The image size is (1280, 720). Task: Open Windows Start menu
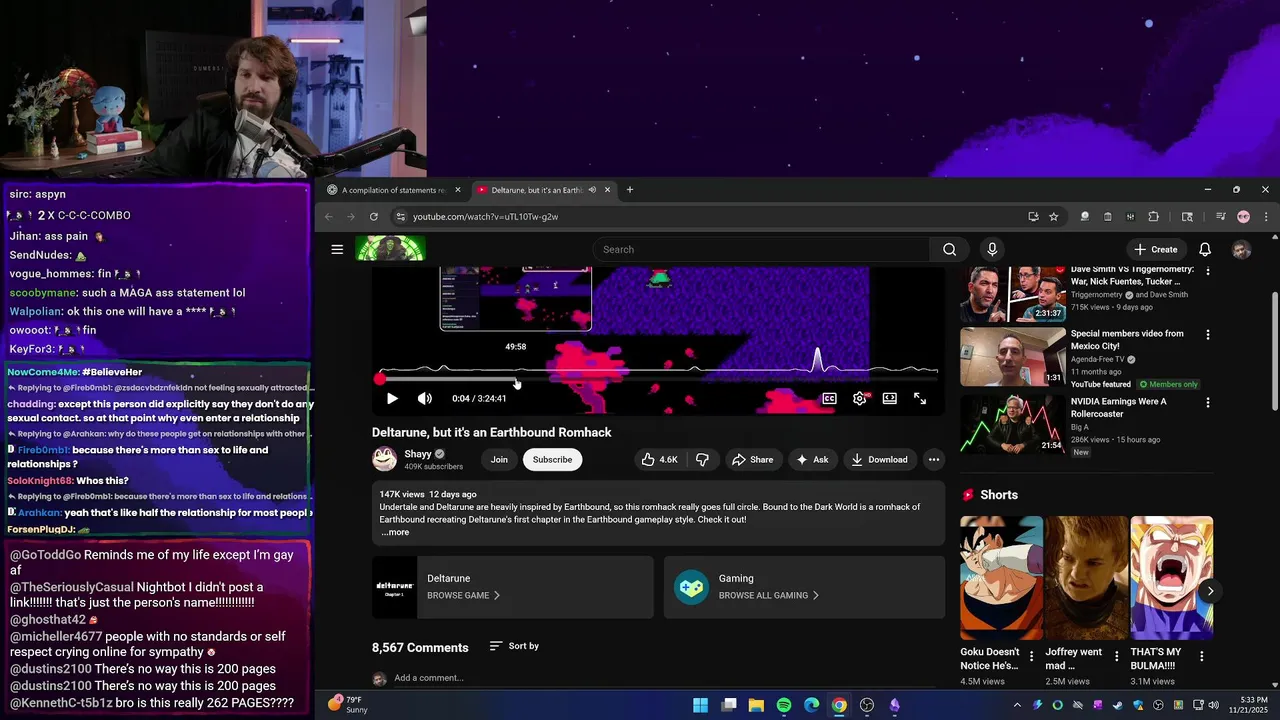click(x=700, y=705)
